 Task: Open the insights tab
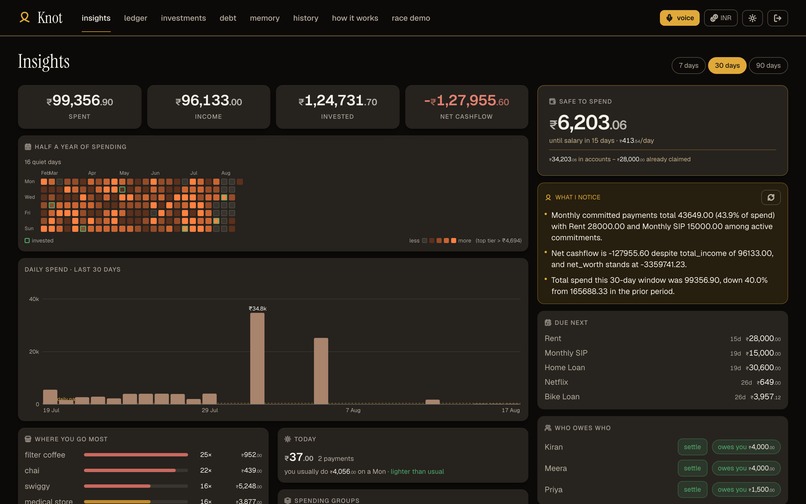click(x=96, y=18)
